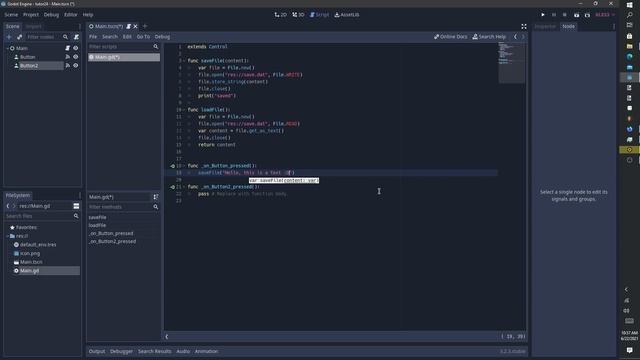This screenshot has width=640, height=360.
Task: Open the signal icon beside Button2 node
Action: (67, 65)
